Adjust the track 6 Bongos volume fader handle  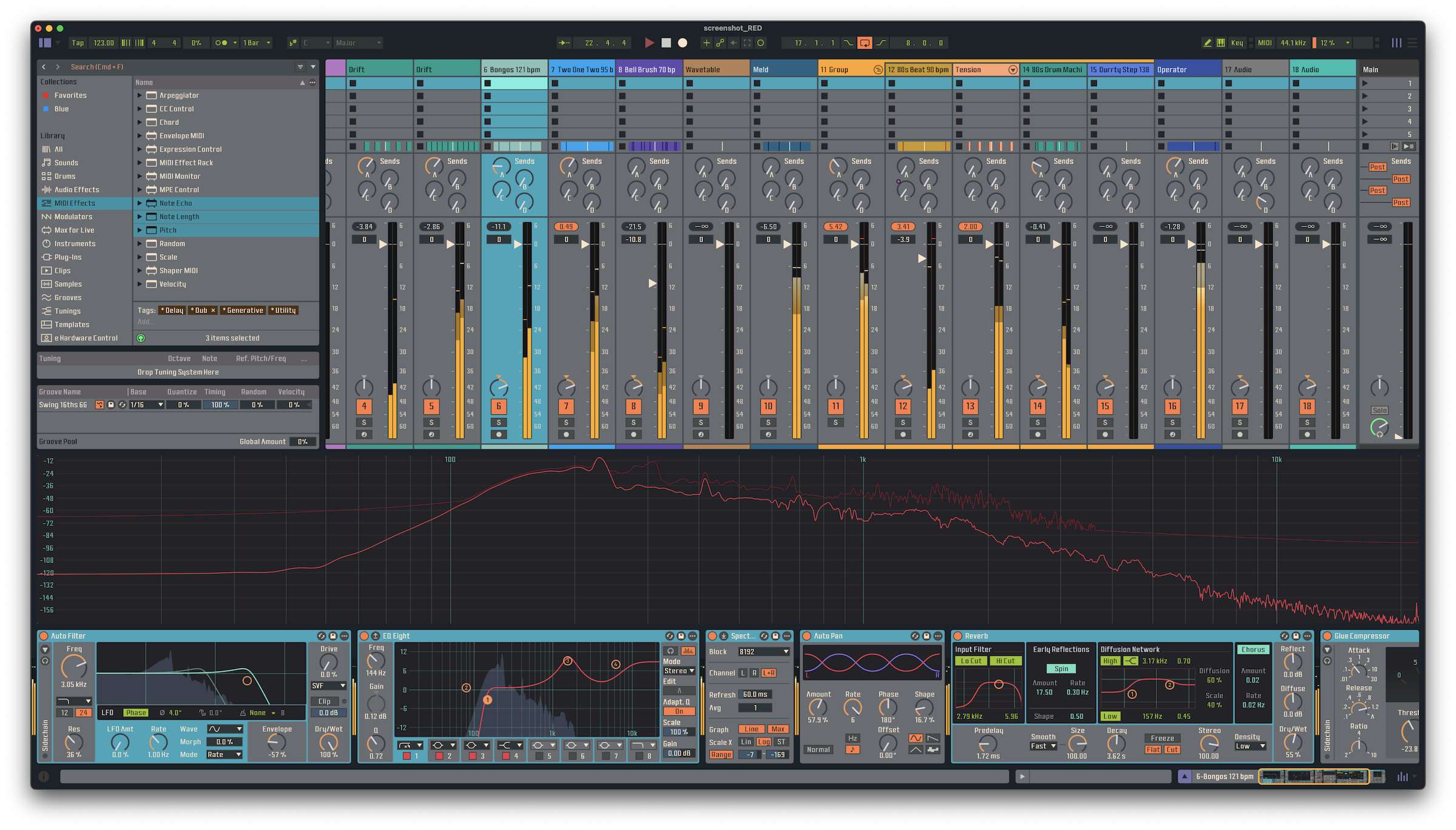click(517, 244)
